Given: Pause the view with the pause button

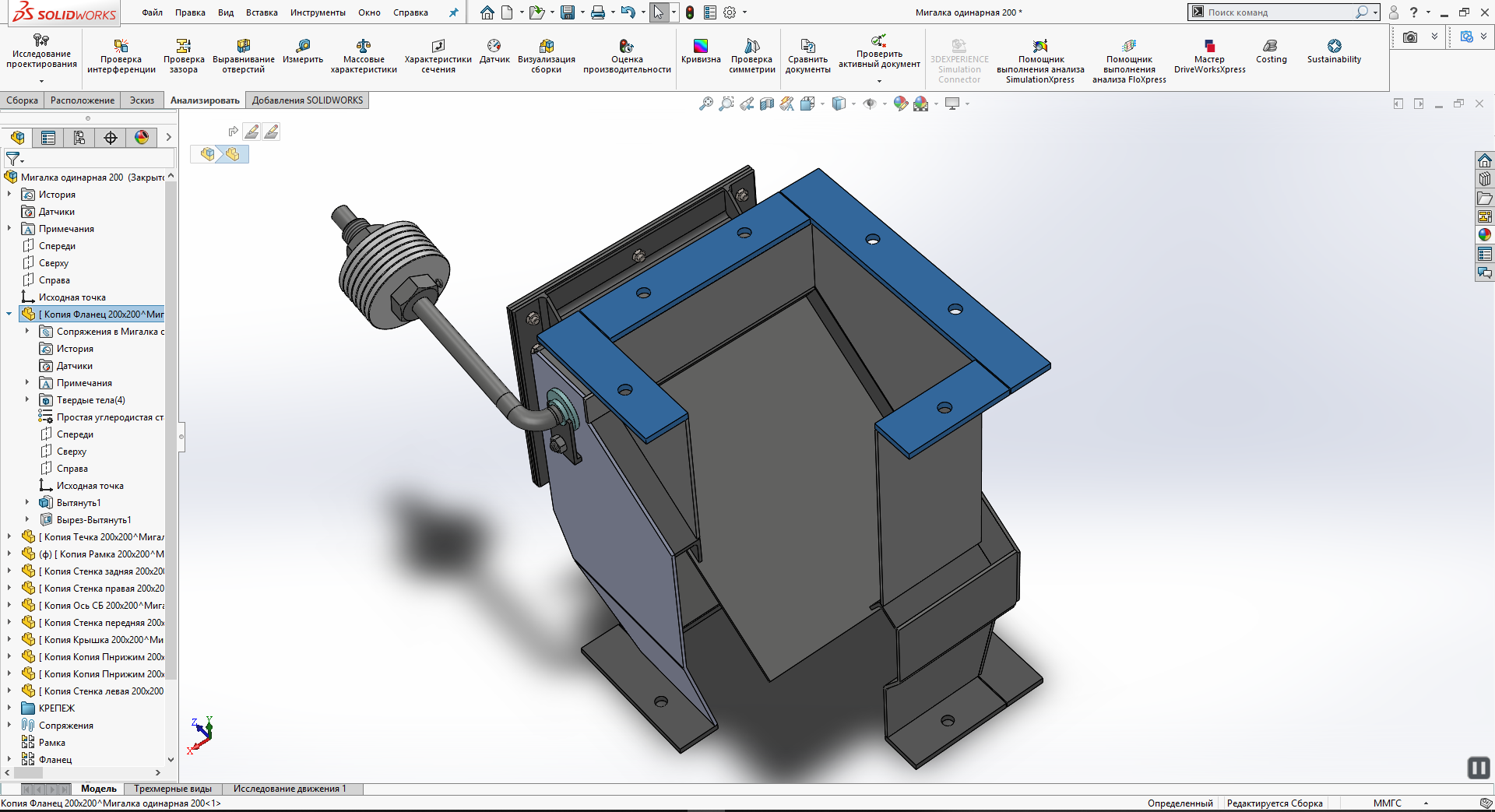Looking at the screenshot, I should coord(1478,768).
